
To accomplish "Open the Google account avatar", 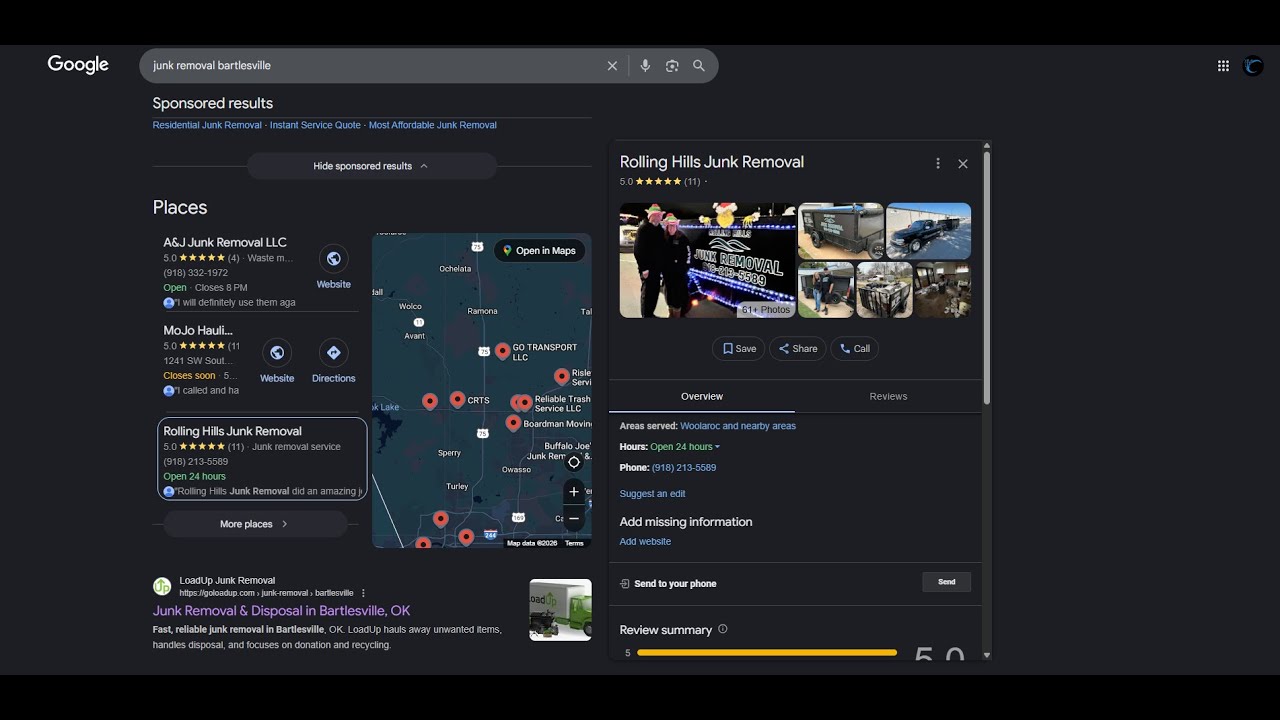I will 1253,66.
